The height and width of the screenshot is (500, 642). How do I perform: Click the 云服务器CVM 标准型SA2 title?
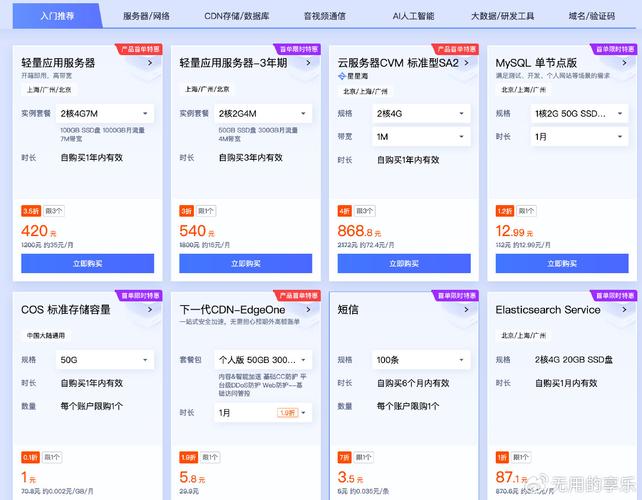pos(398,63)
